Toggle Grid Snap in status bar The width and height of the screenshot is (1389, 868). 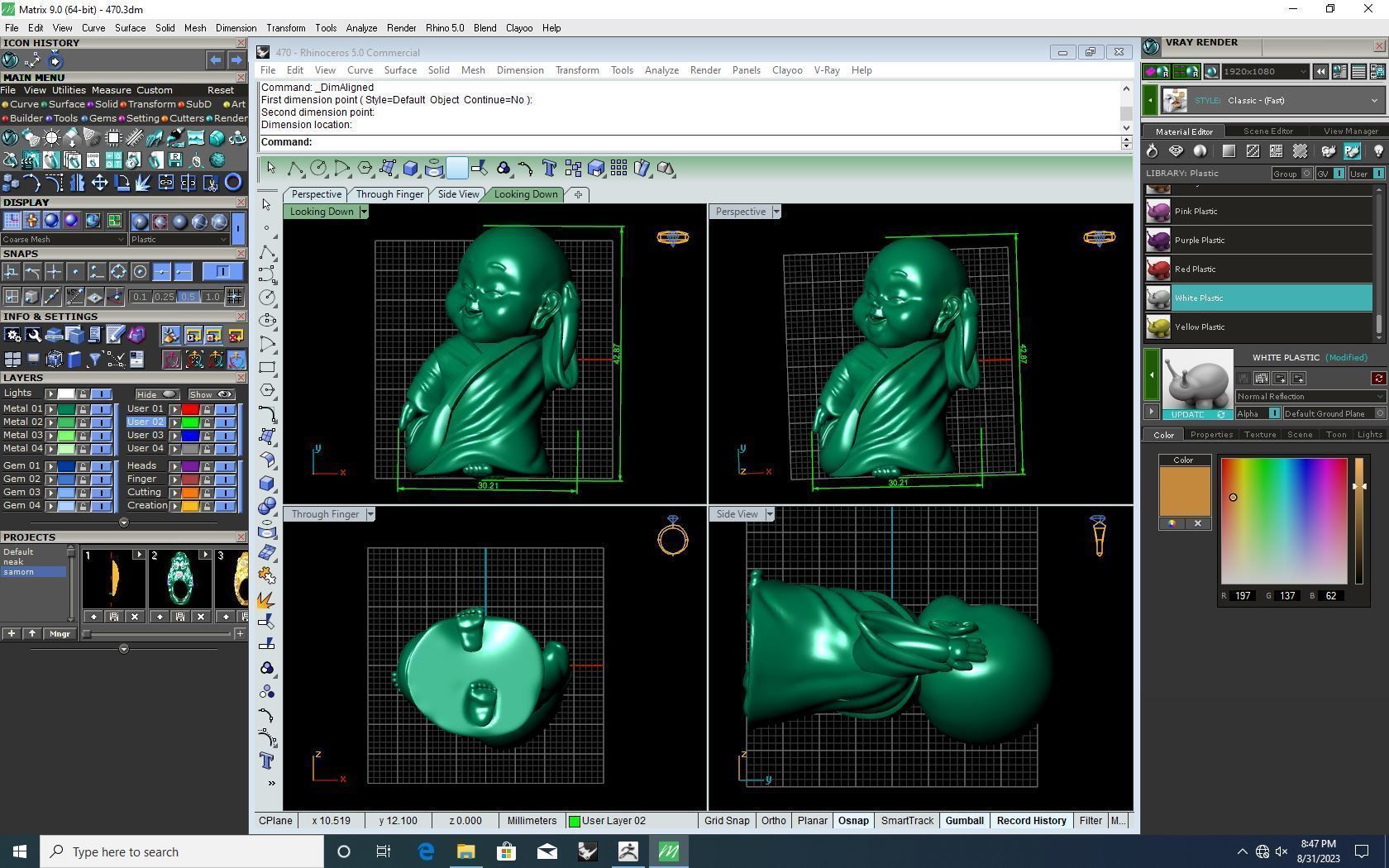pos(727,821)
